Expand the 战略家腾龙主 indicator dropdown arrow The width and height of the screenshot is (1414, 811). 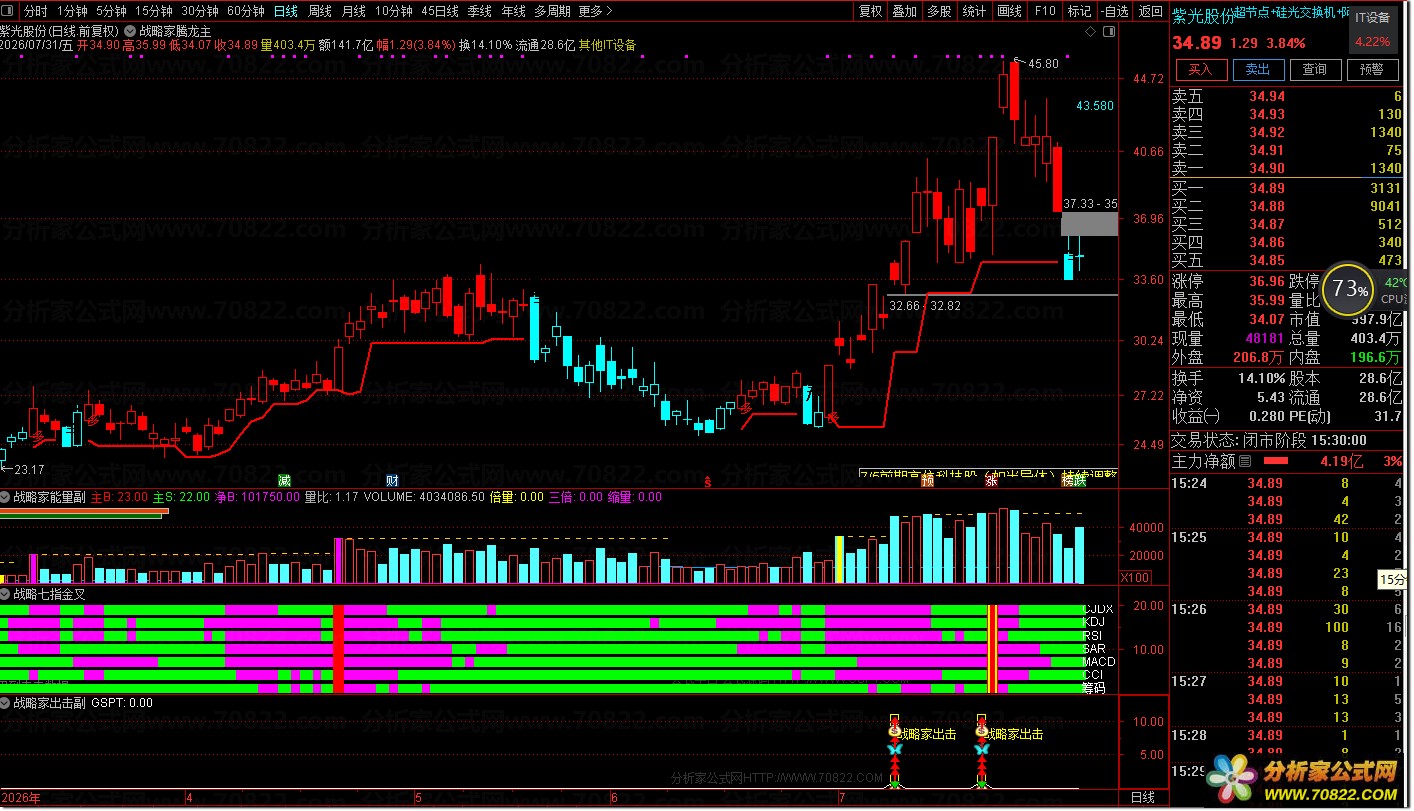click(131, 31)
